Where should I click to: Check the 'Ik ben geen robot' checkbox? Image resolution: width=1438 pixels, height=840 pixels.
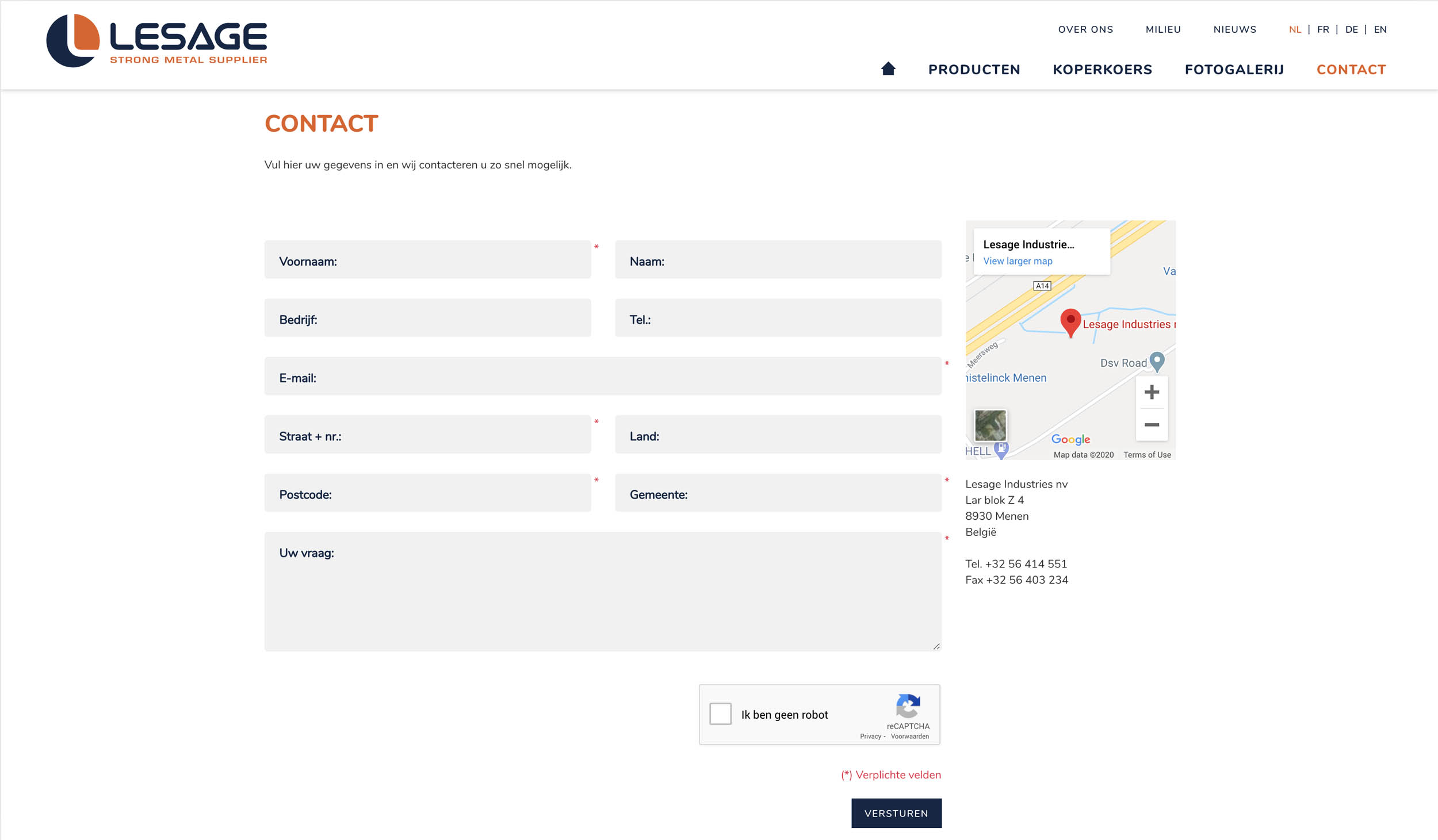point(720,714)
